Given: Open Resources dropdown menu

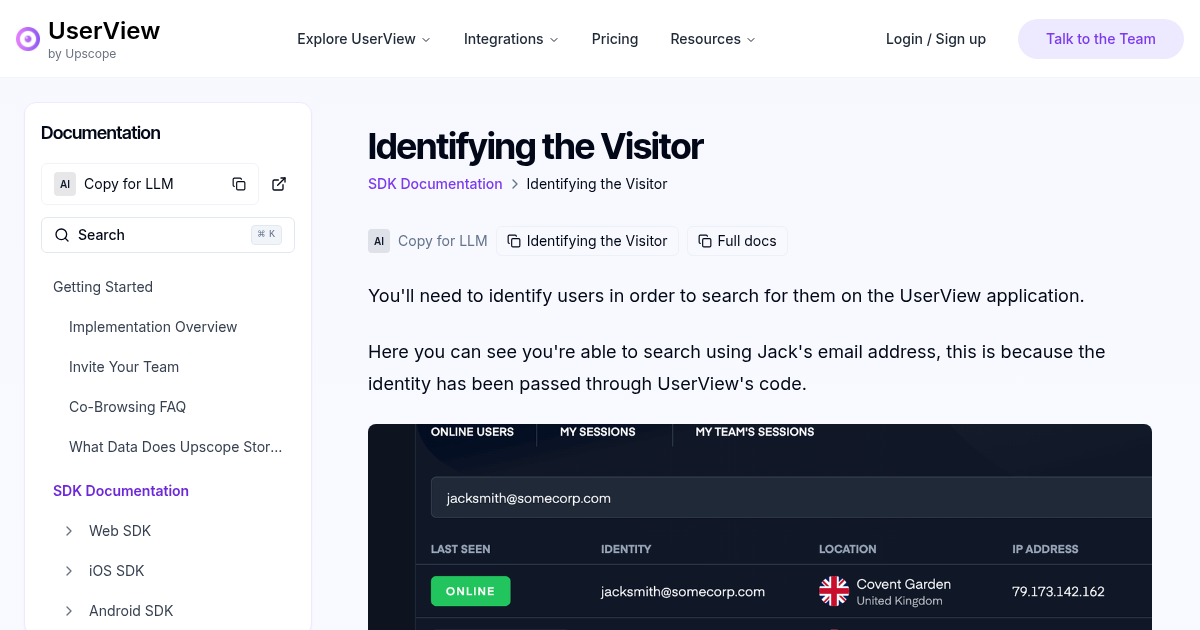Looking at the screenshot, I should (x=713, y=39).
